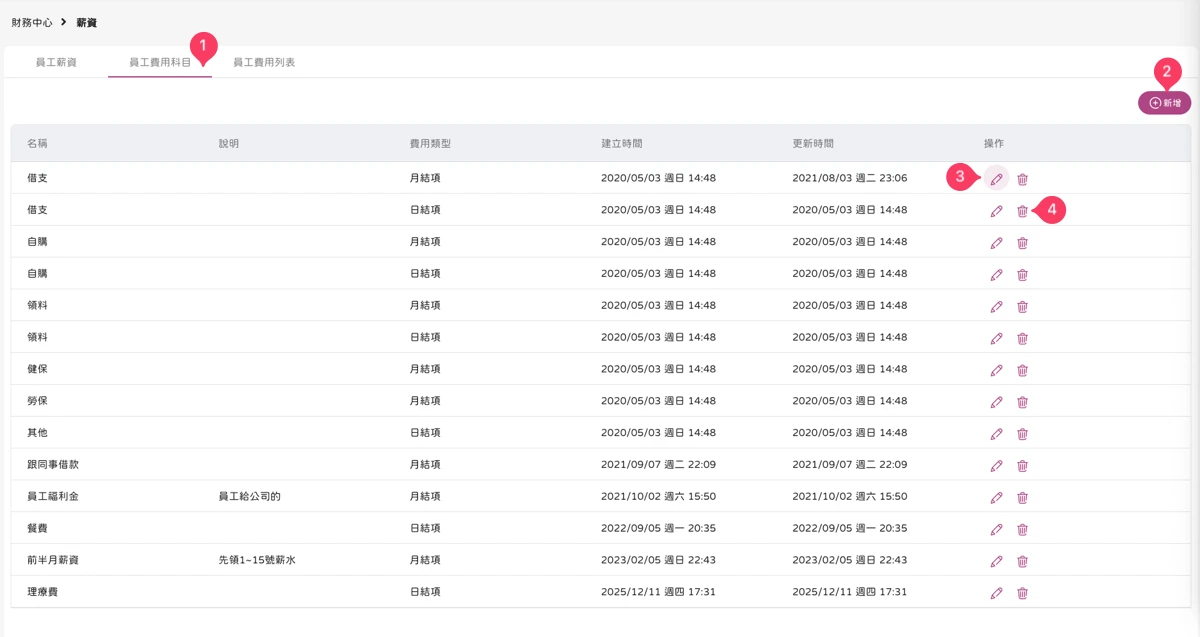Edit the 餐費 expense item

tap(996, 529)
